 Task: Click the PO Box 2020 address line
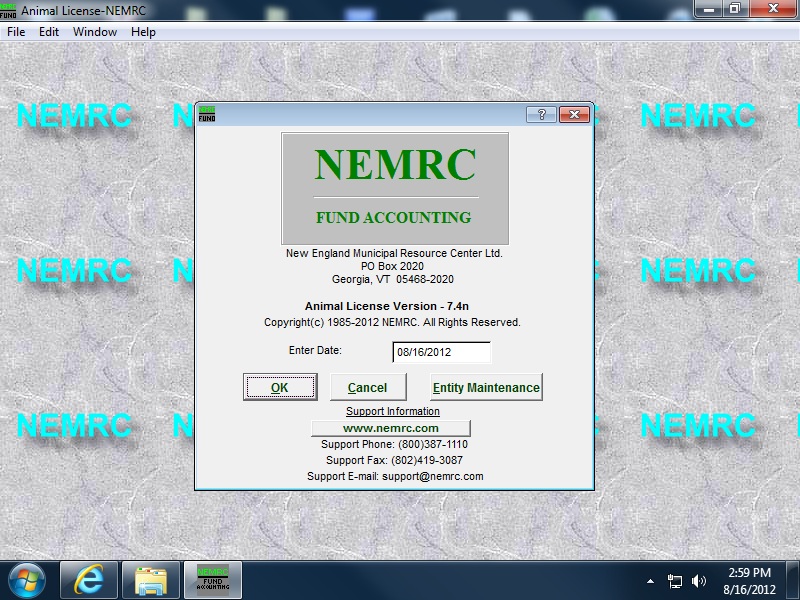pyautogui.click(x=392, y=266)
